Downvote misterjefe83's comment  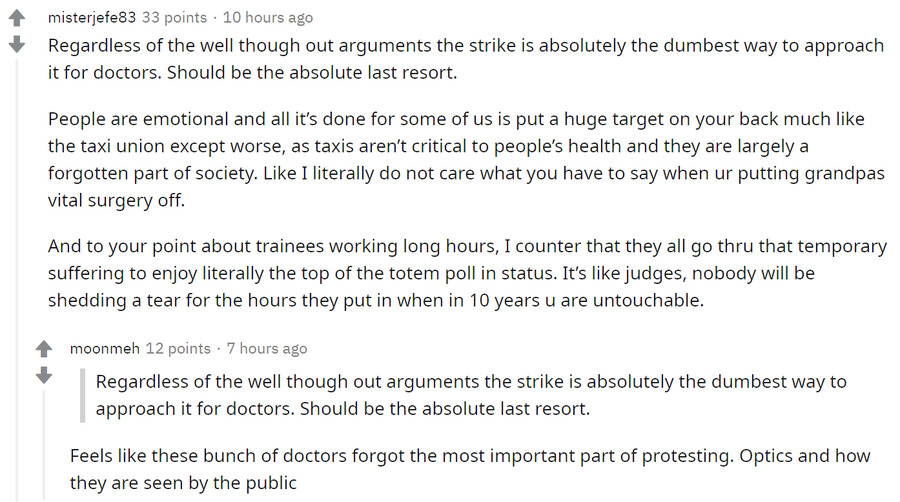pos(16,45)
